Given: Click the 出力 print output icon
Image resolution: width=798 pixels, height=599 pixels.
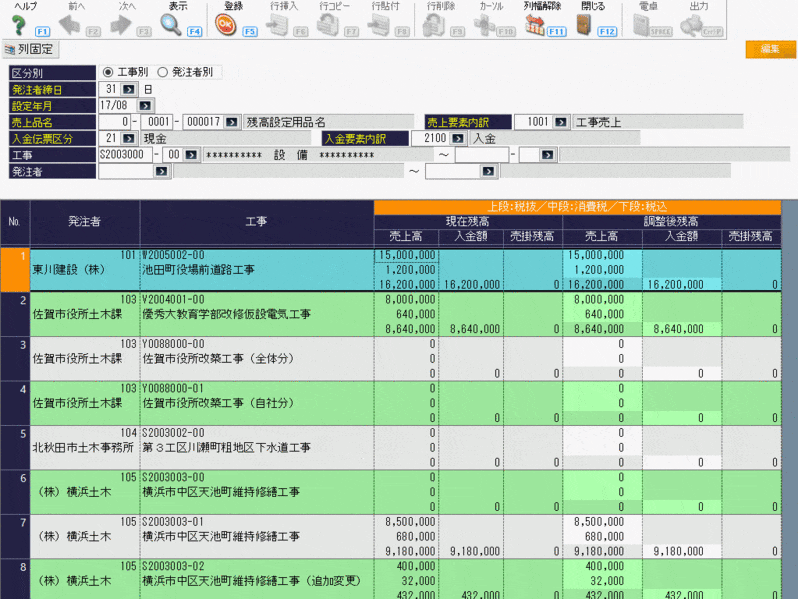Looking at the screenshot, I should [x=691, y=25].
